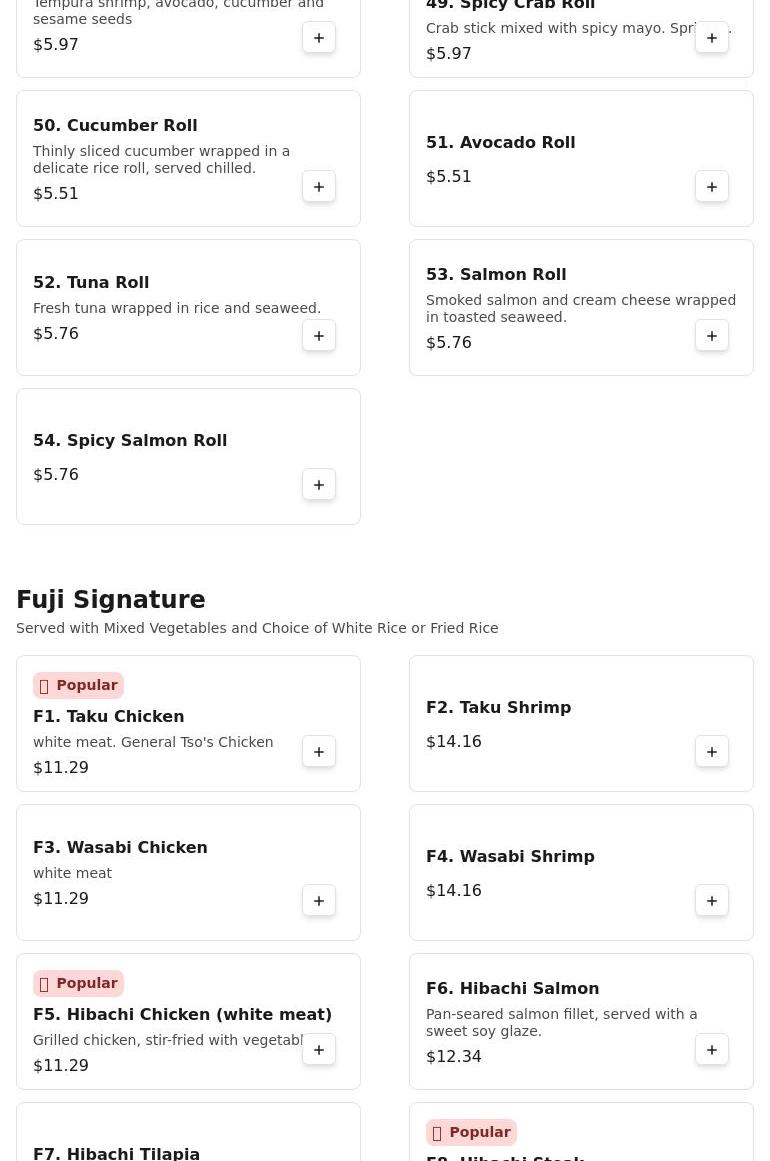Add Hibachi Chicken (white meat) to cart
This screenshot has width=770, height=1161.
(319, 1050)
